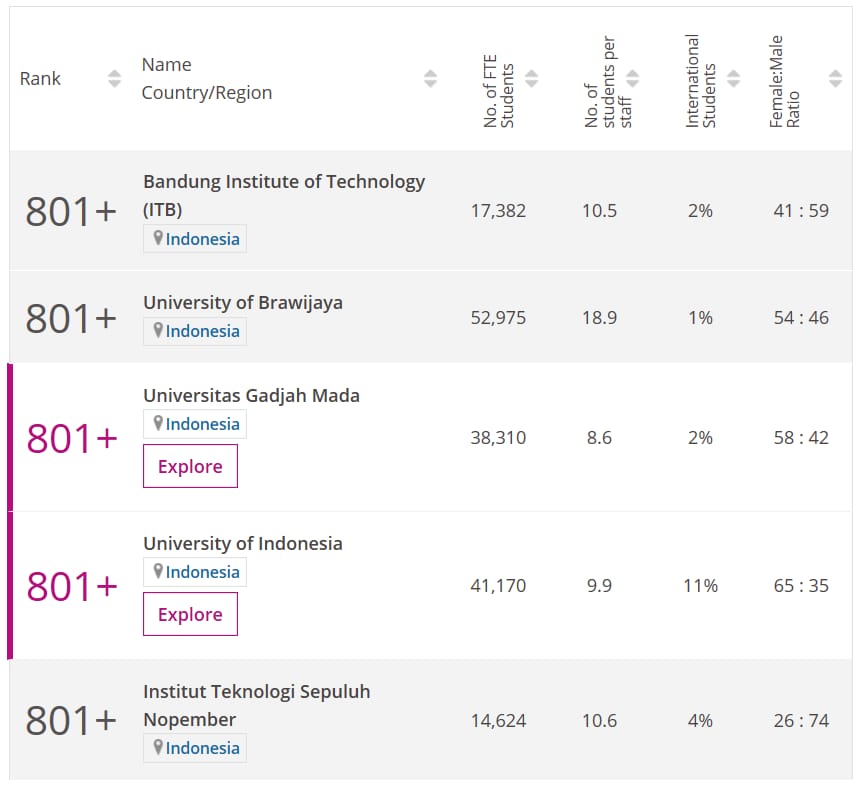Sort by International Students arrows
This screenshot has width=862, height=787.
tap(733, 78)
